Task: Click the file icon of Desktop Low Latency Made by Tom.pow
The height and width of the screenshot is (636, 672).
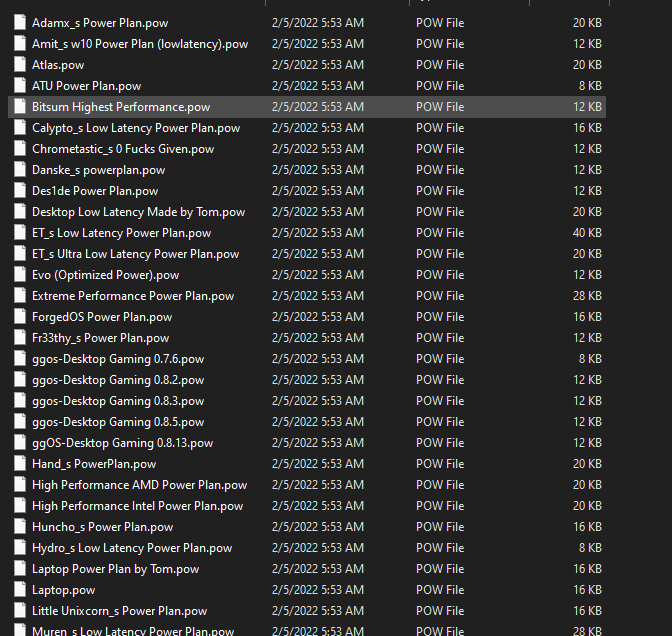Action: click(x=20, y=211)
